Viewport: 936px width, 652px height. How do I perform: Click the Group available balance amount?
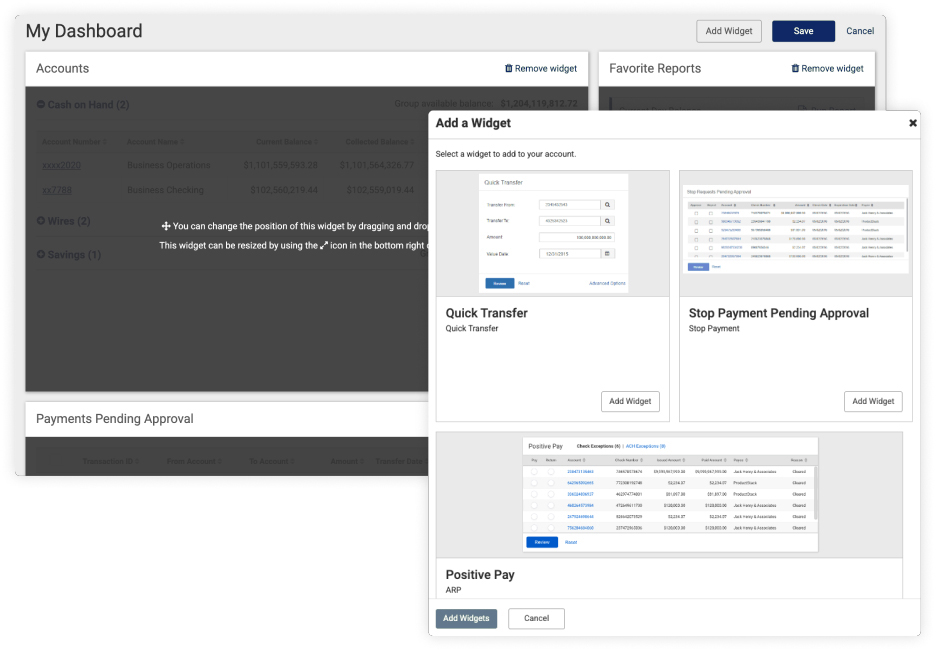pos(539,104)
